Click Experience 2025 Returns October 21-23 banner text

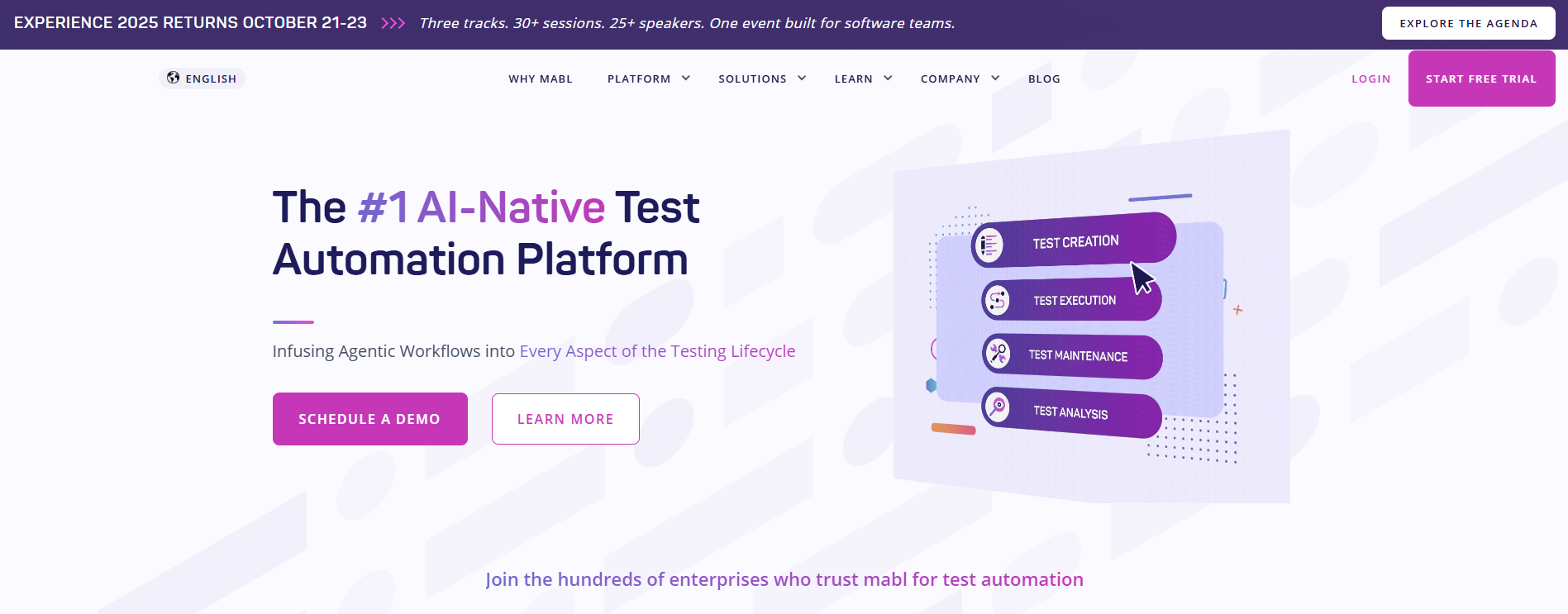190,23
